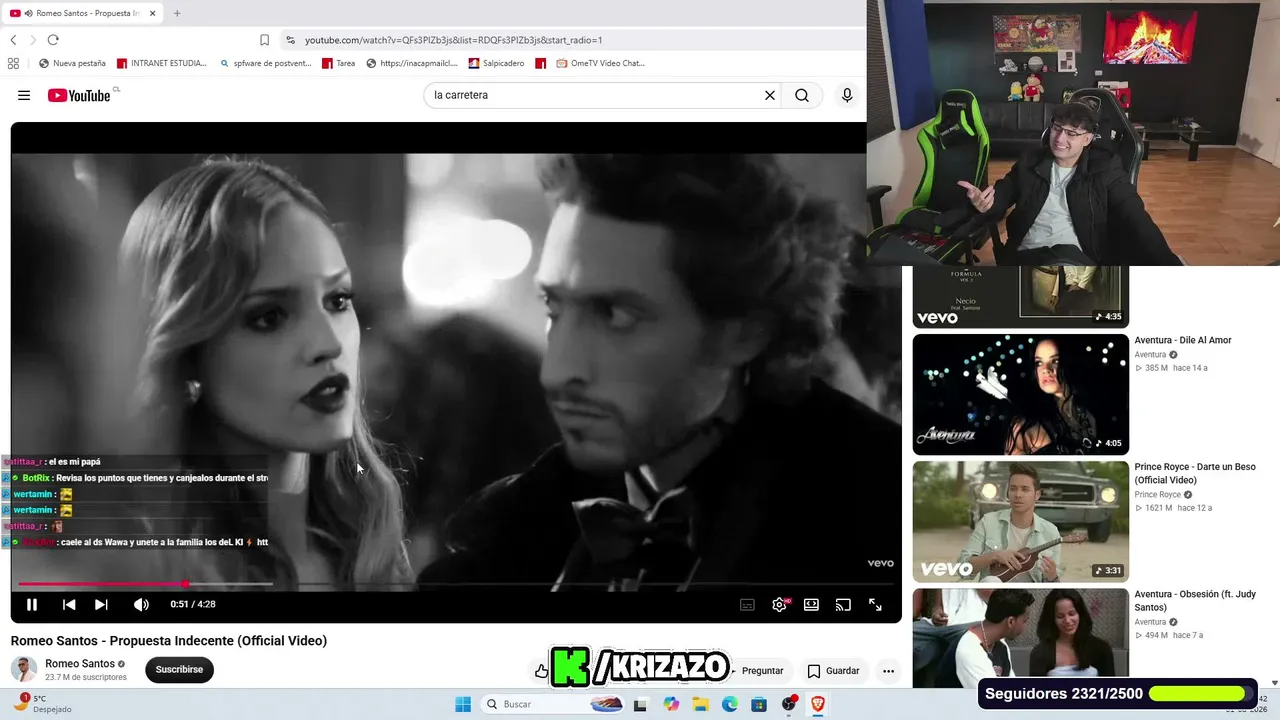Like the video with thumbs up
The image size is (1280, 720).
[x=541, y=671]
